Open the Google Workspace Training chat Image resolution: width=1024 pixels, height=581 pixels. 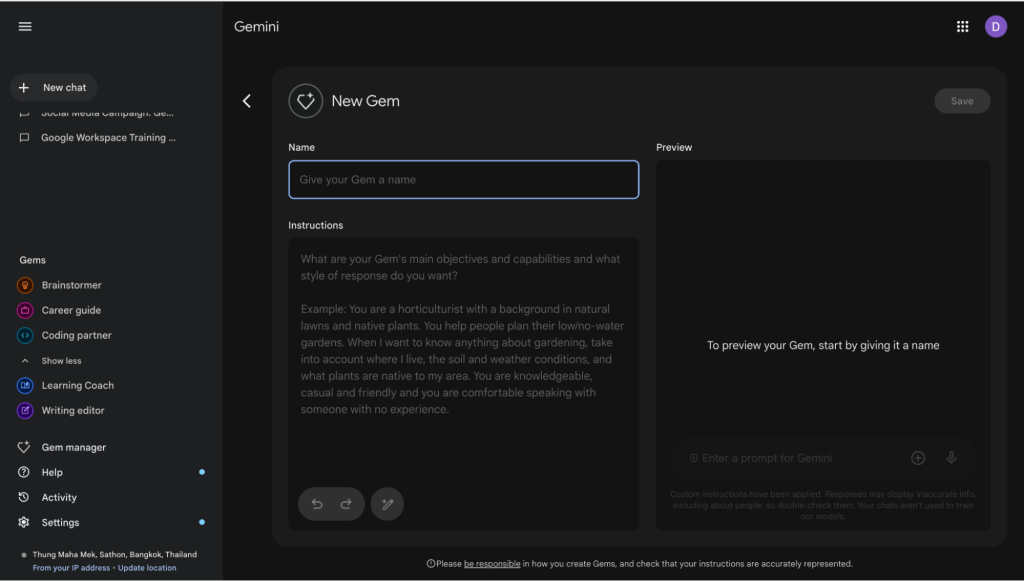point(108,138)
